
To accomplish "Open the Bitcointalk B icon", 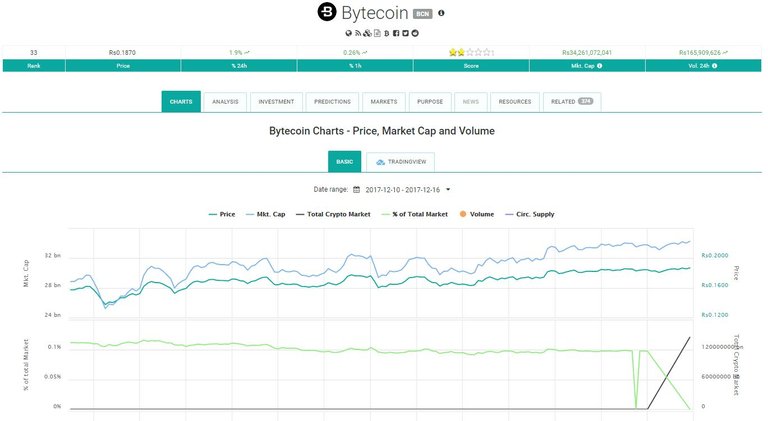I will (386, 33).
